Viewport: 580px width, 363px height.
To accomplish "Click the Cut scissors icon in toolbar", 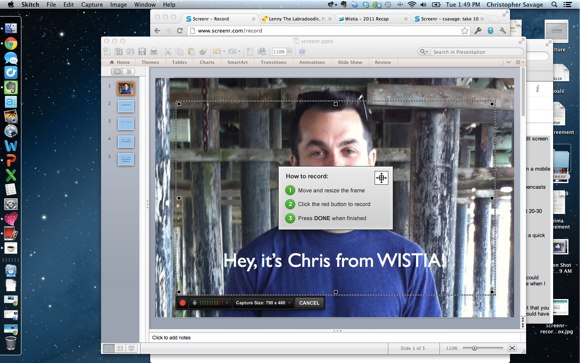I will click(x=168, y=51).
